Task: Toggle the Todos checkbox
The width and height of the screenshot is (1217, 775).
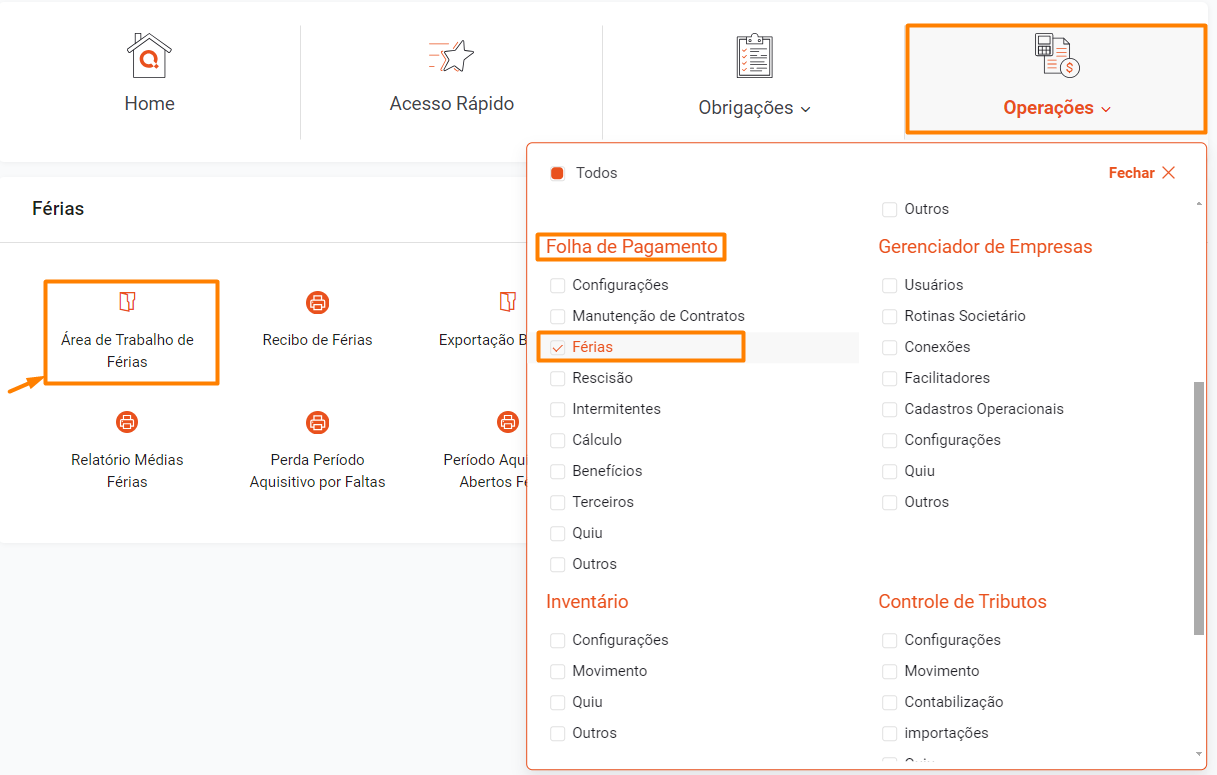Action: point(558,173)
